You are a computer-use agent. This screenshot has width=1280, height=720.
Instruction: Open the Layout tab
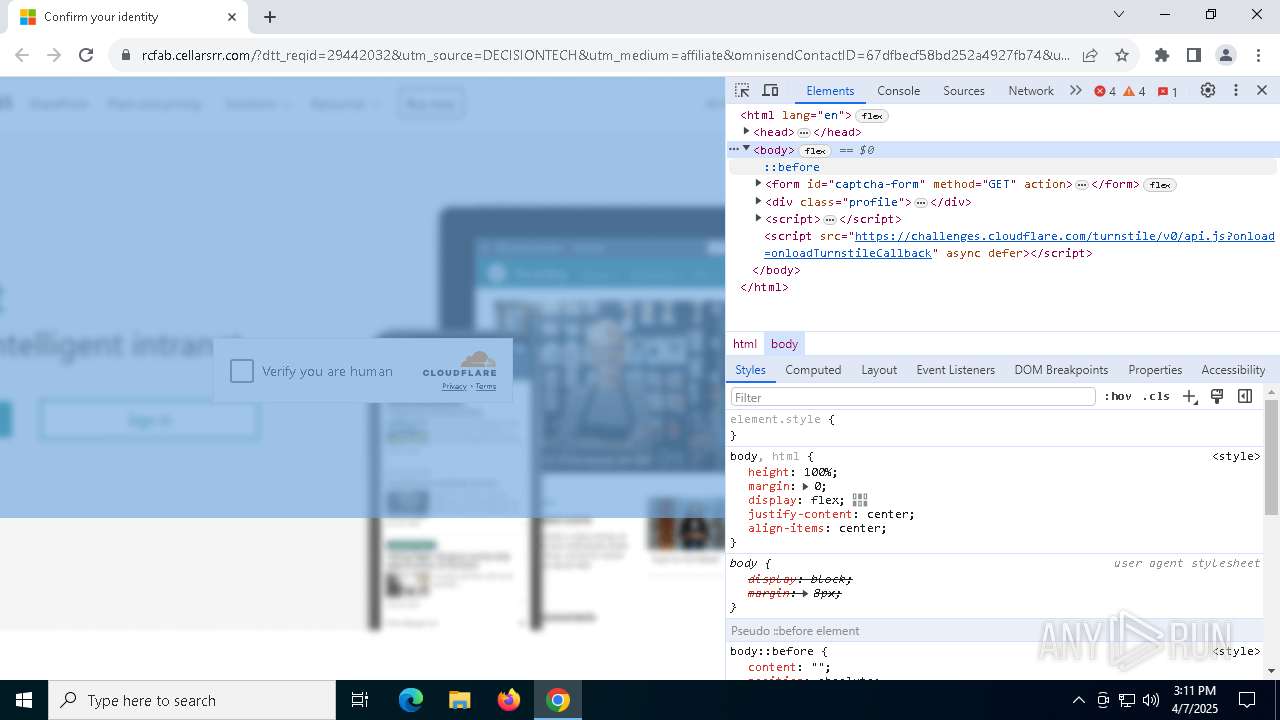point(879,370)
